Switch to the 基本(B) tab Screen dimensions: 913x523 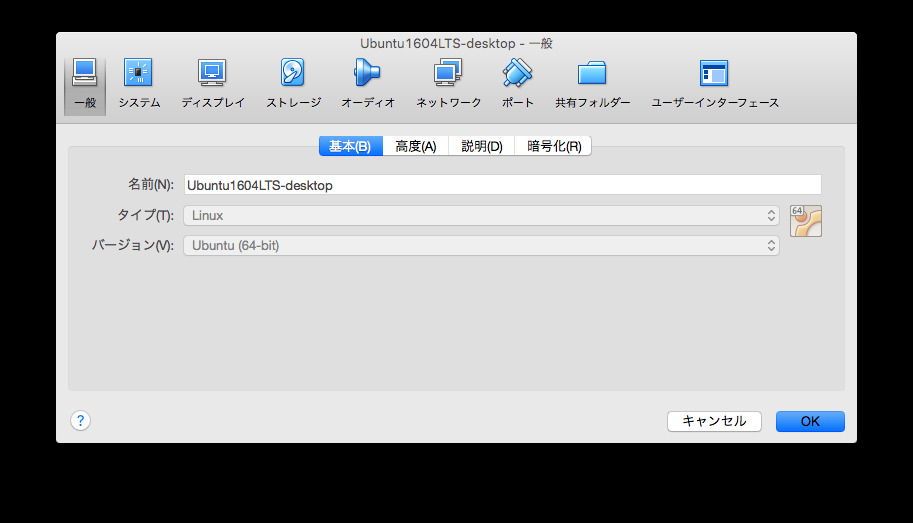(351, 146)
